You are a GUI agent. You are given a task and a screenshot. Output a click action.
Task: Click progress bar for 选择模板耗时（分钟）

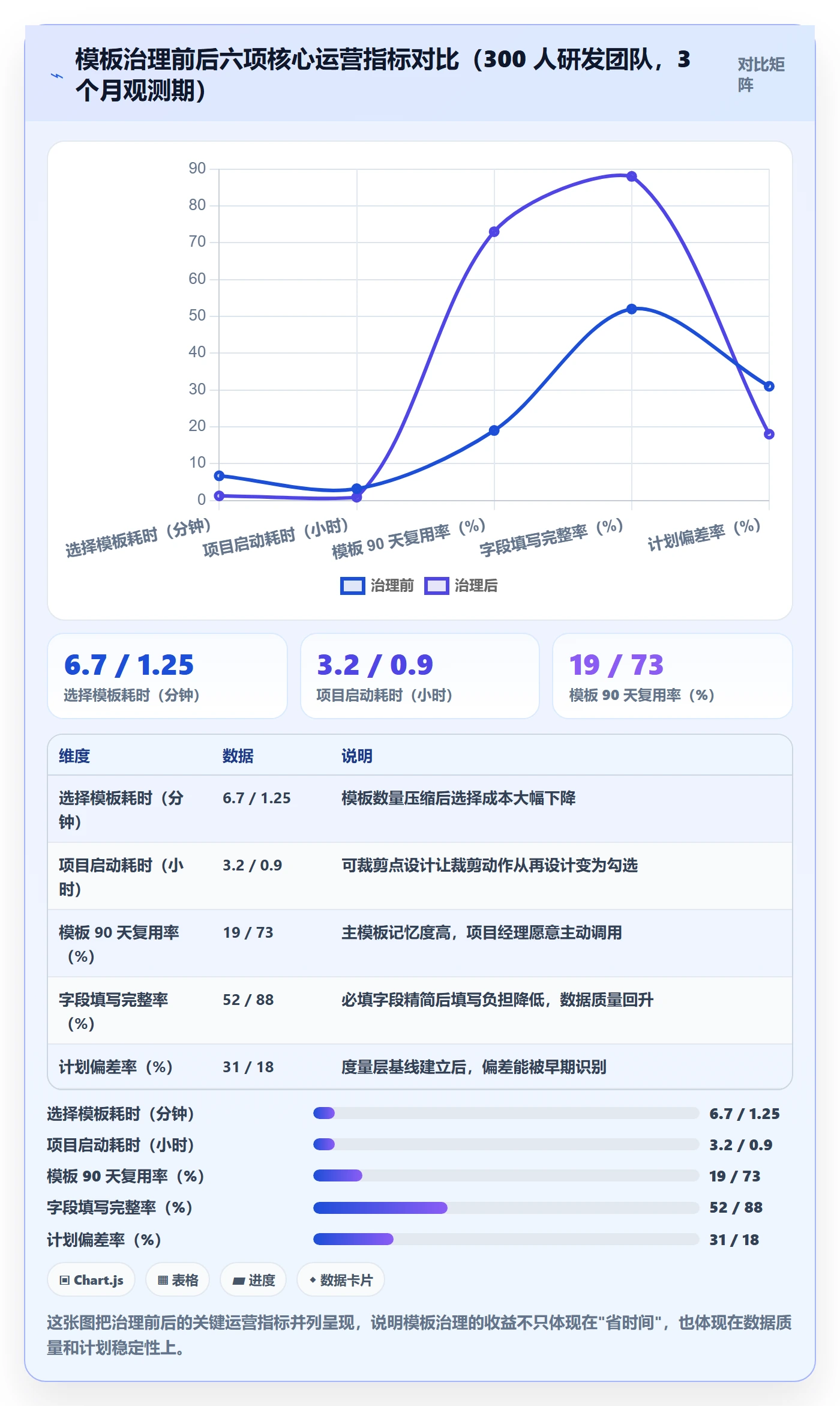coord(506,1113)
